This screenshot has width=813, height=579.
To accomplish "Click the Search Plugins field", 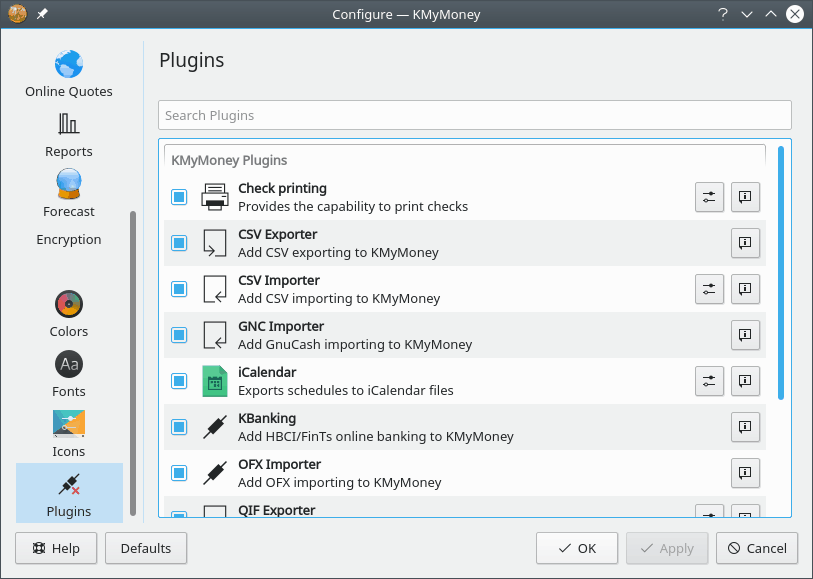I will (x=475, y=115).
